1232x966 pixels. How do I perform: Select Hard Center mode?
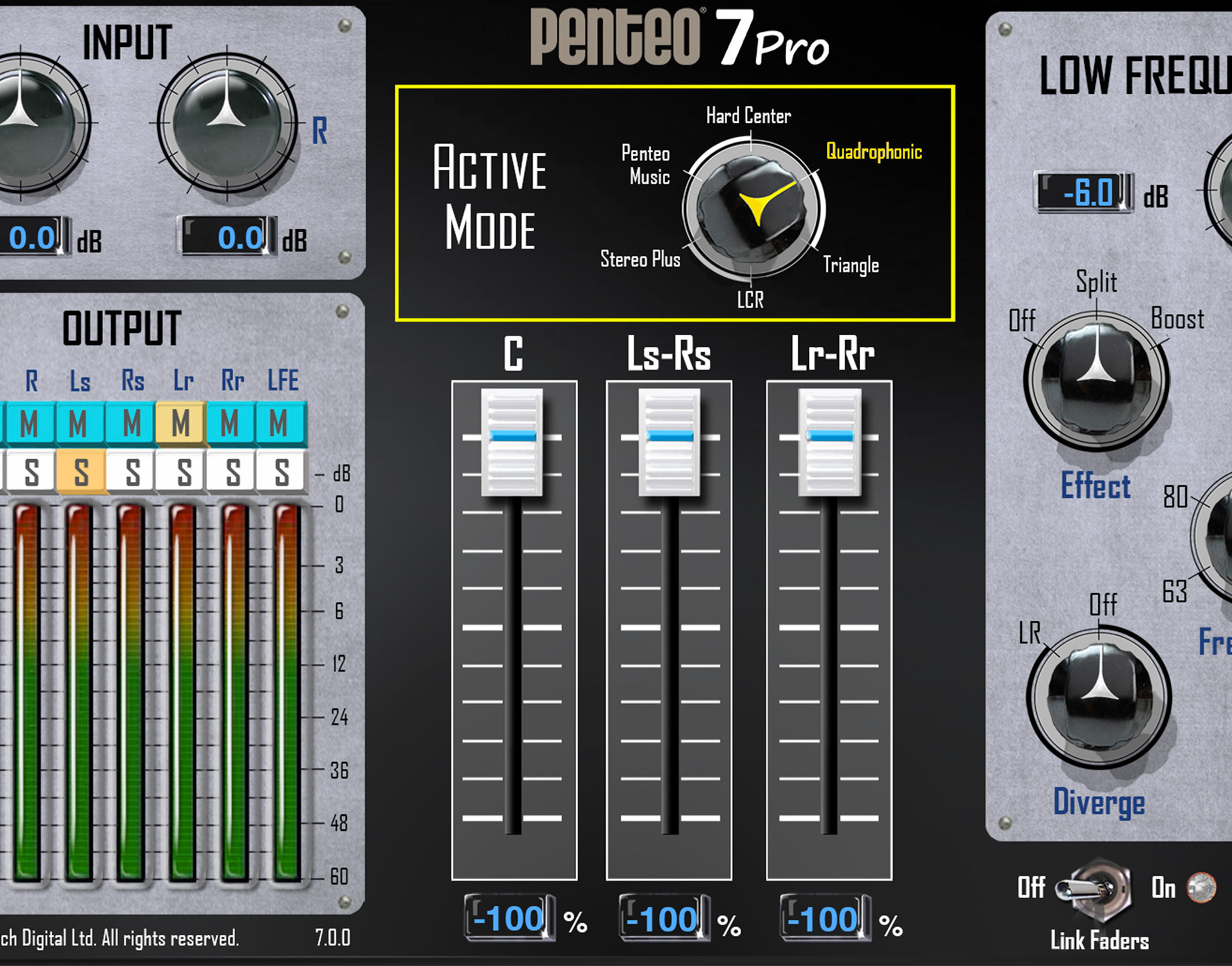coord(748,116)
